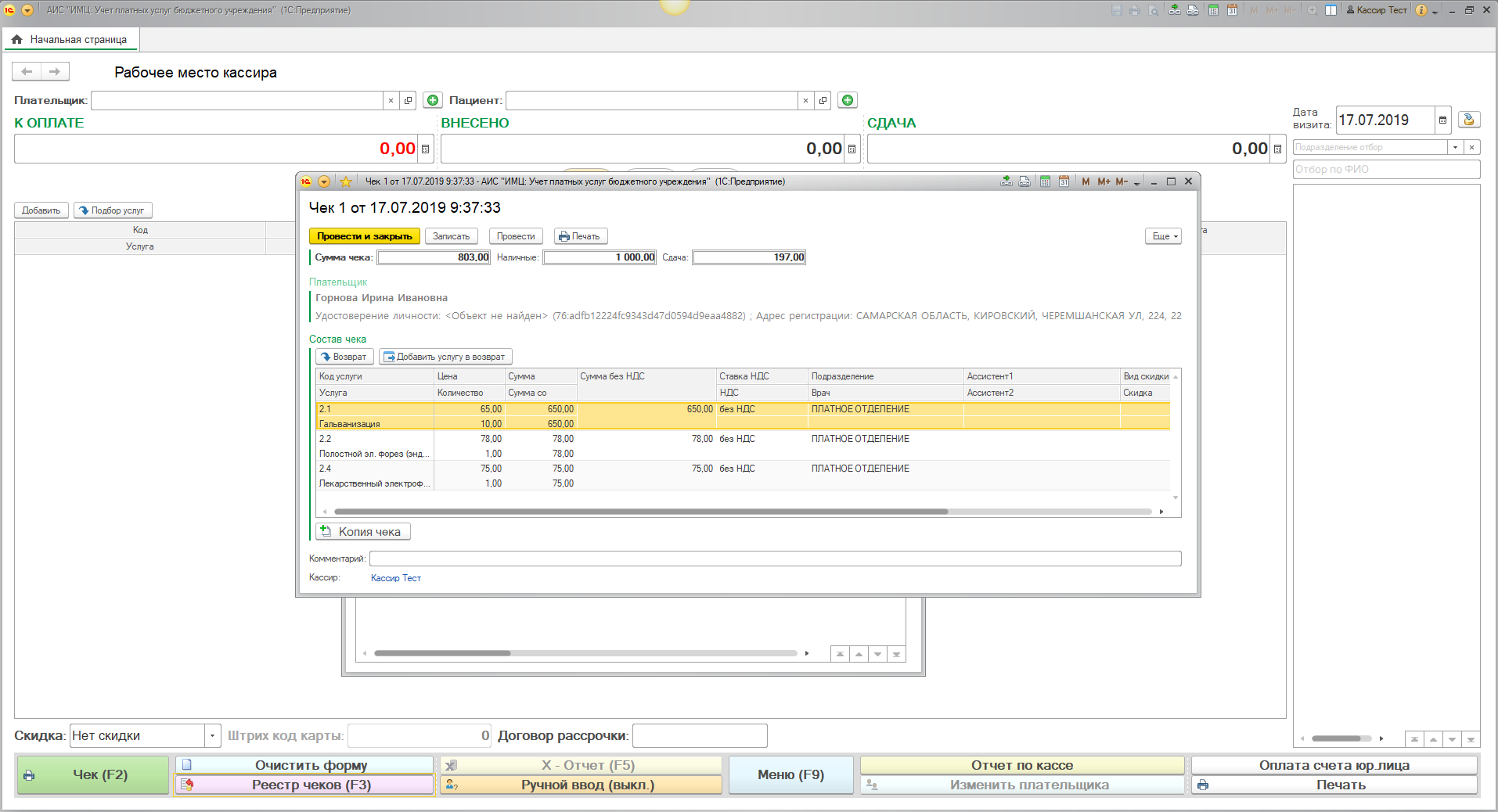Click the date picker icon beside Дата визита
1498x812 pixels.
tap(1442, 120)
